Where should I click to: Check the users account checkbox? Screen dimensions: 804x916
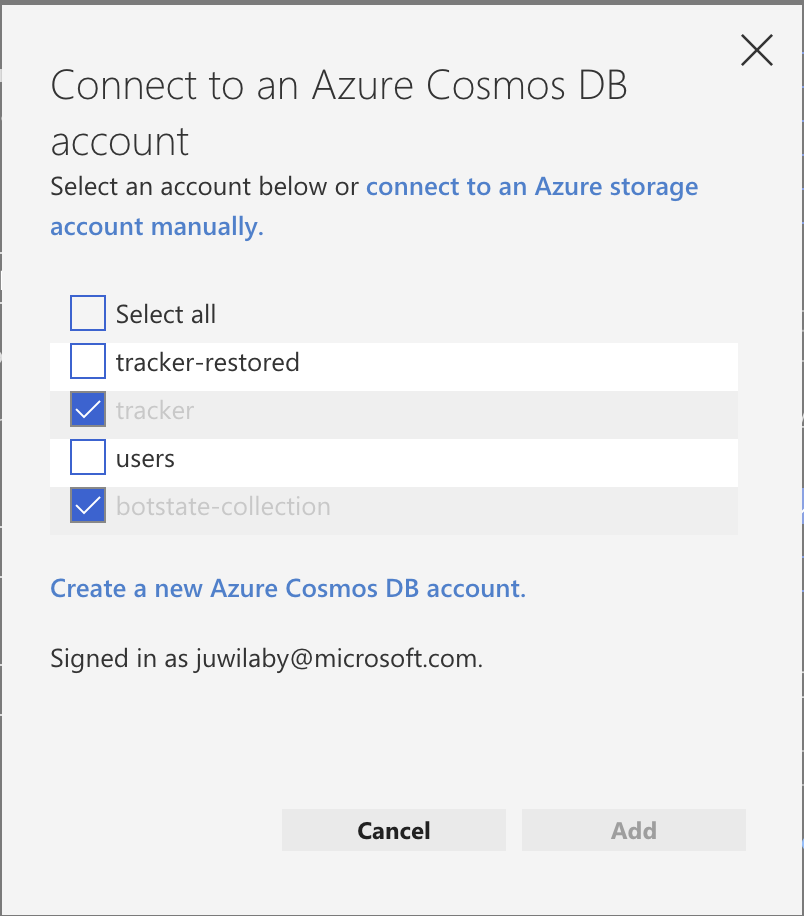(x=88, y=458)
